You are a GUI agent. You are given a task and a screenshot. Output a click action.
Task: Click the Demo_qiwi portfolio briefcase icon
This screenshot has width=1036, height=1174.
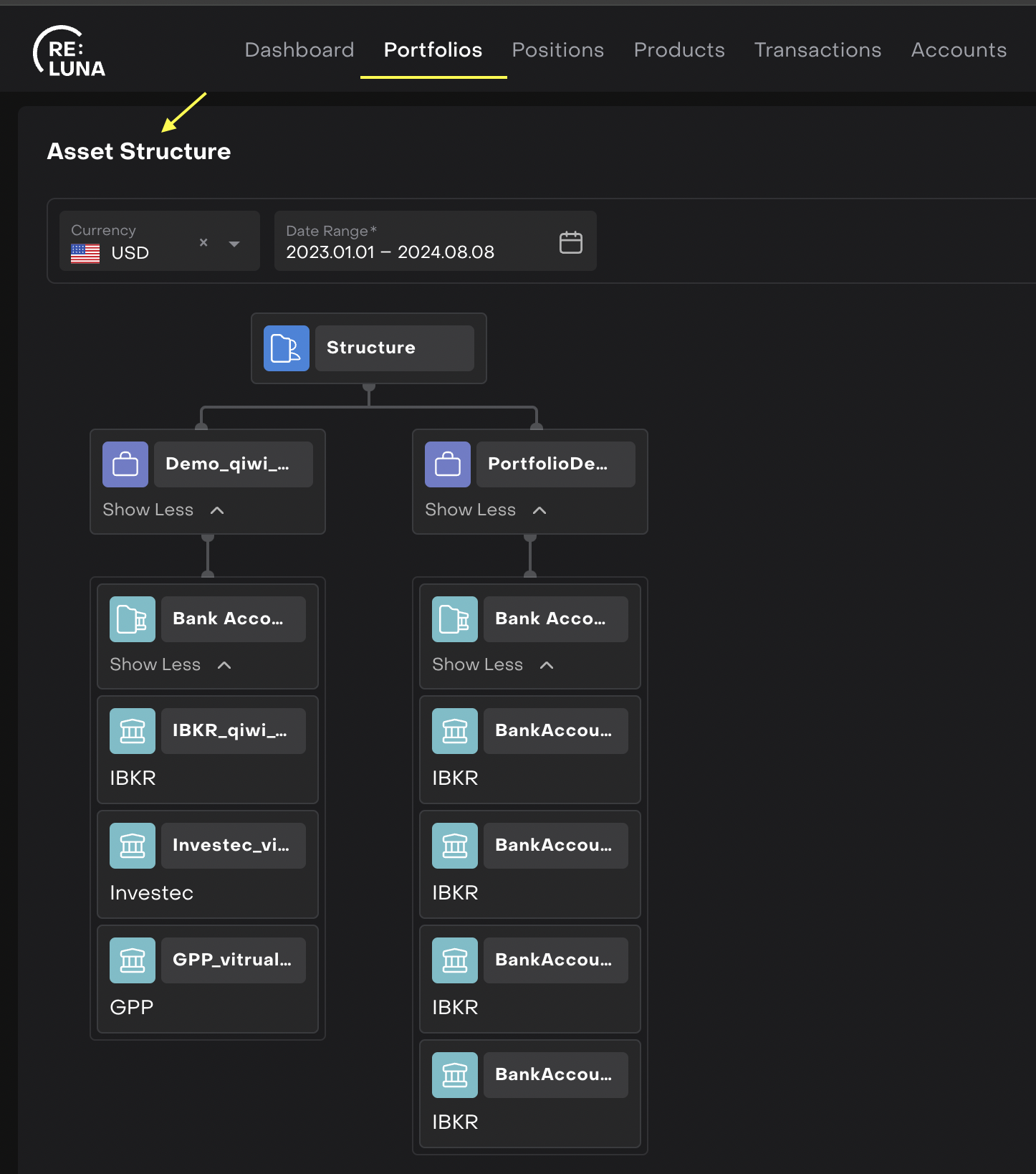[x=125, y=464]
